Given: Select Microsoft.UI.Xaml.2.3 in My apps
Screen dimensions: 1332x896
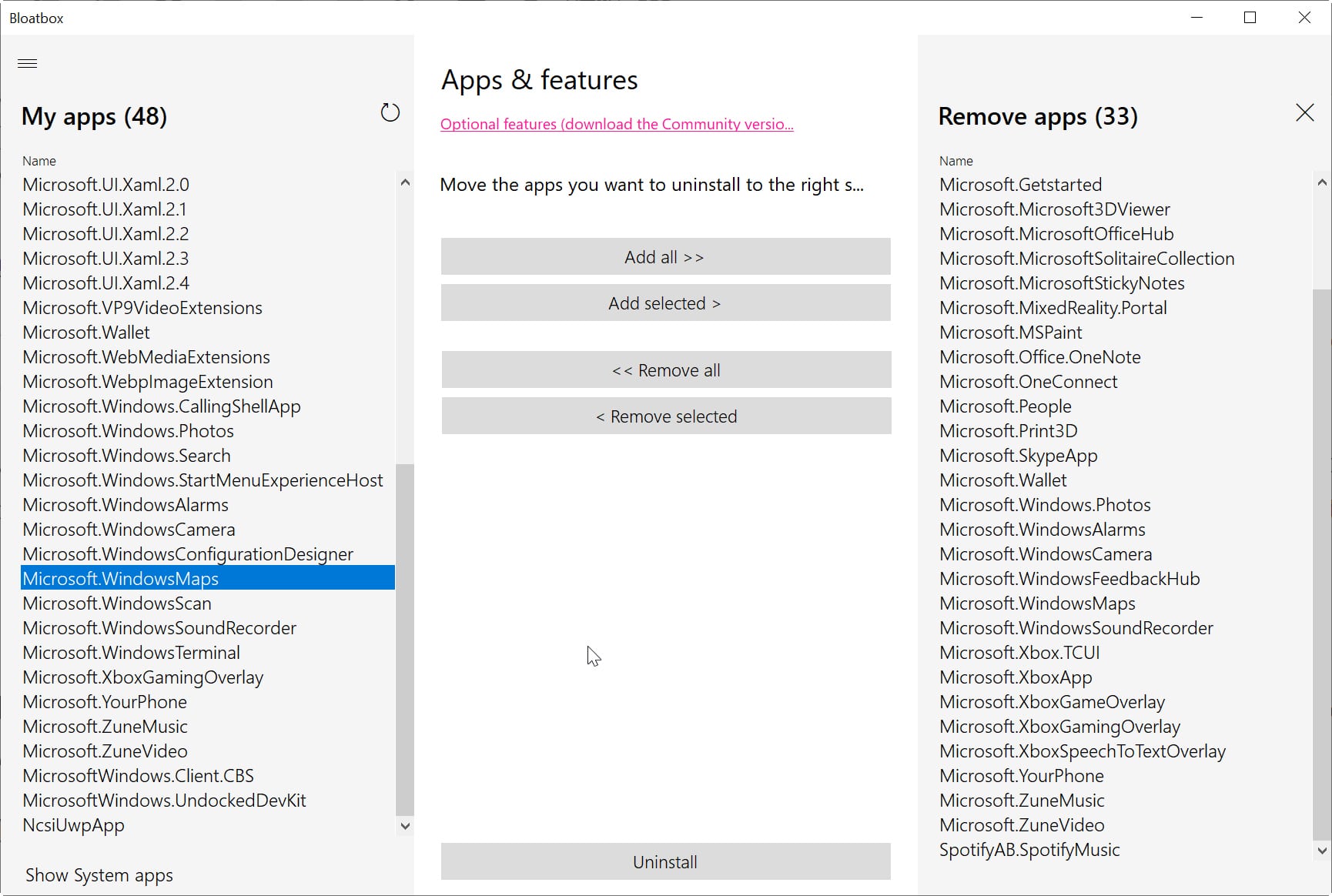Looking at the screenshot, I should [208, 259].
